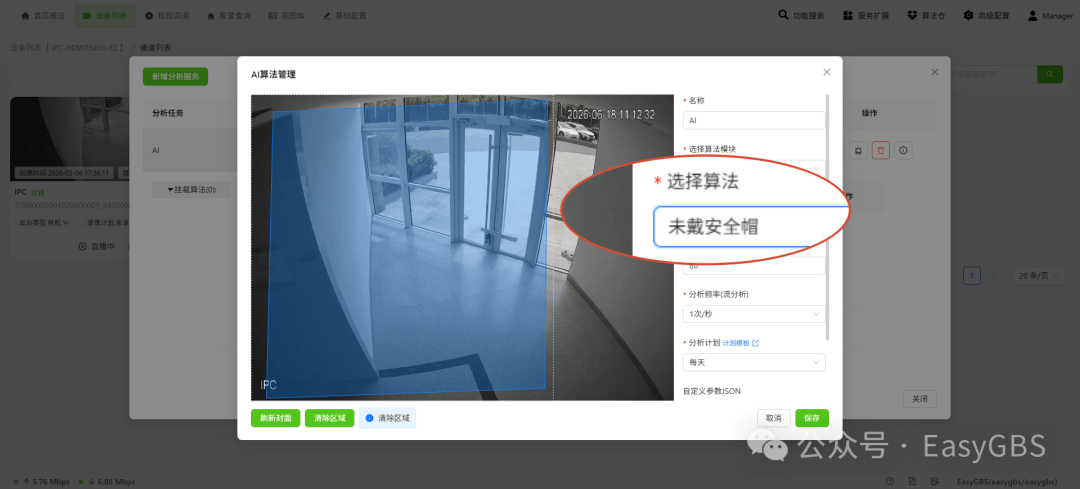Click the red delete icon in 操作 column
1080x489 pixels.
pos(880,149)
